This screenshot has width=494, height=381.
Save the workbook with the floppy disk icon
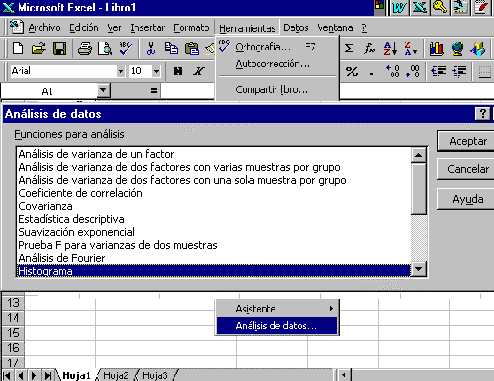(59, 49)
